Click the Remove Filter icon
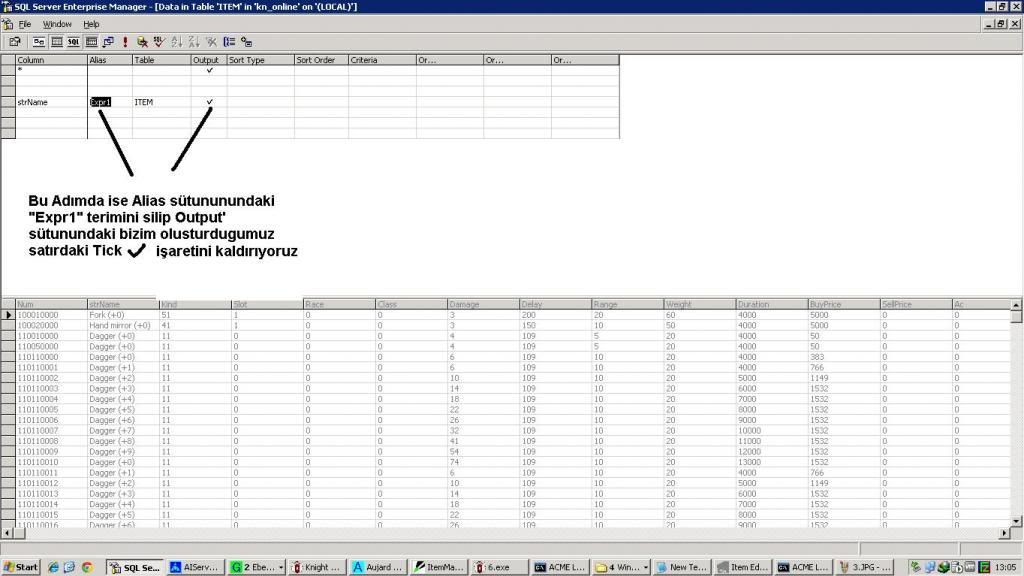 211,42
